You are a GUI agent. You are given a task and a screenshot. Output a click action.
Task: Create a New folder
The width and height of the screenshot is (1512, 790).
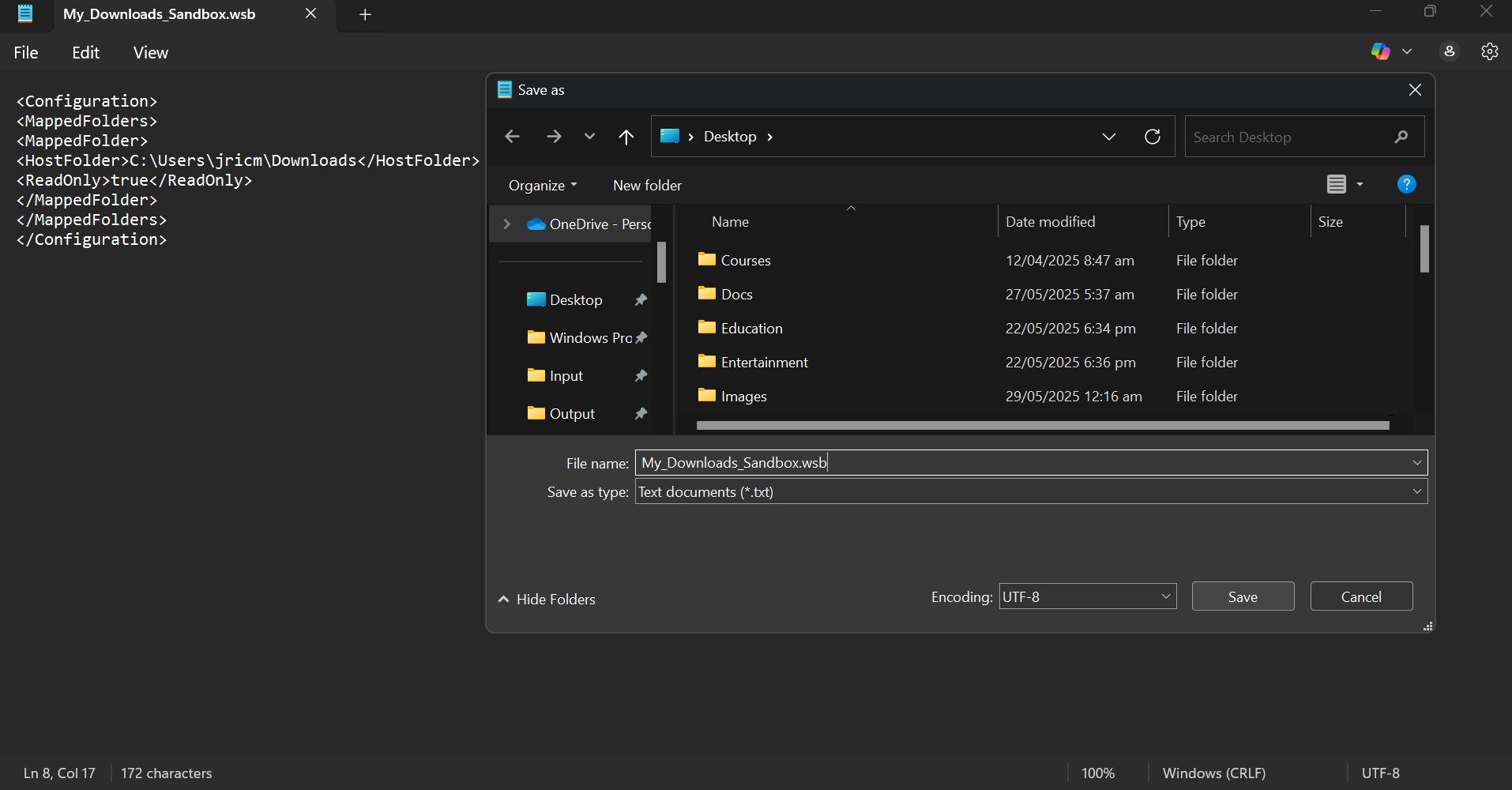[647, 185]
